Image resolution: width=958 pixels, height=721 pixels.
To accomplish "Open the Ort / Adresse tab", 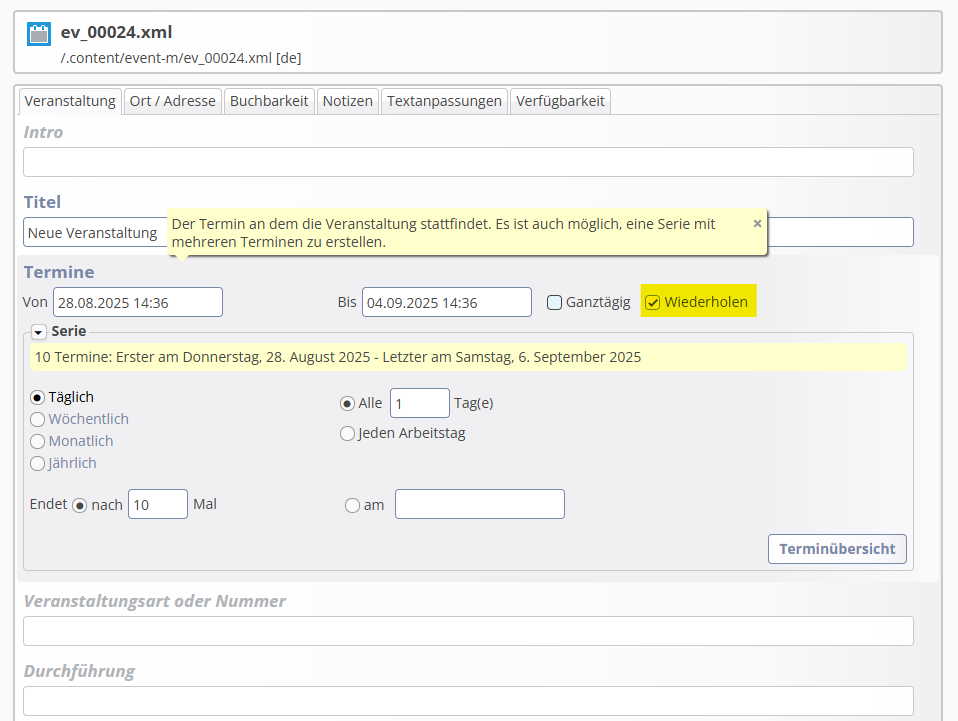I will (172, 101).
